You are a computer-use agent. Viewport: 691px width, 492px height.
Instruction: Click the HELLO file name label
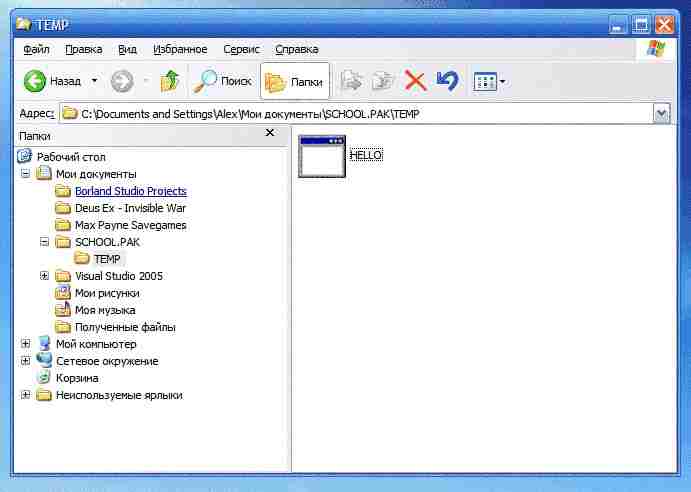click(366, 155)
